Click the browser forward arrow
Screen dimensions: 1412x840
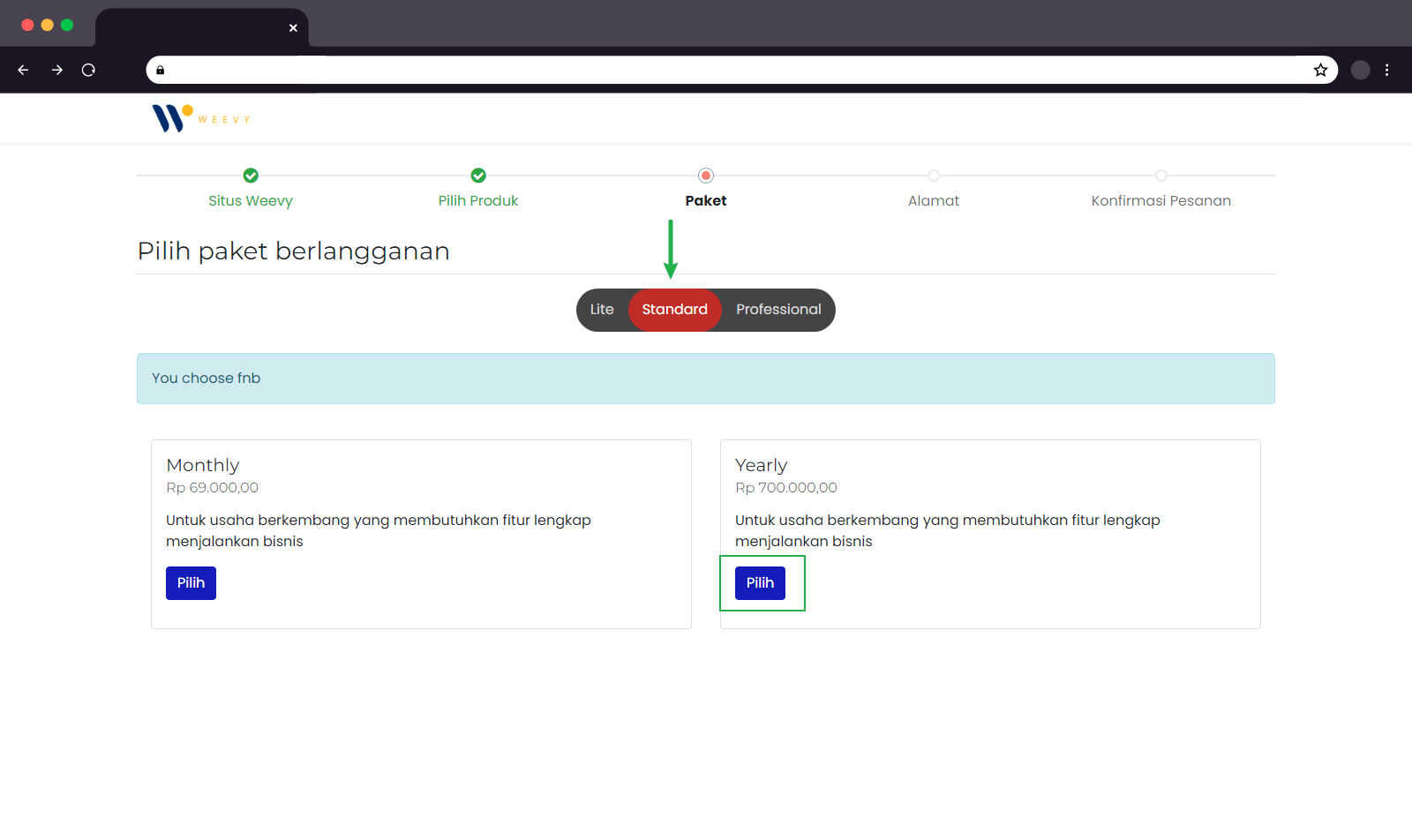[x=56, y=70]
